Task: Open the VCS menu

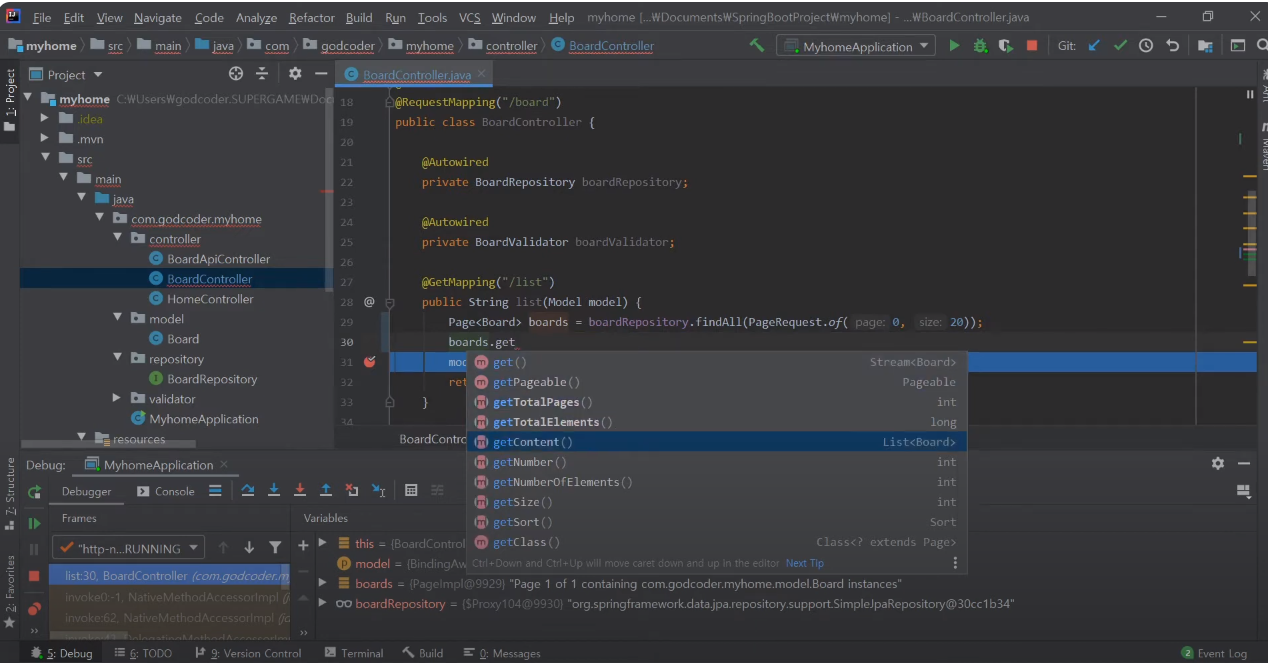Action: tap(470, 18)
